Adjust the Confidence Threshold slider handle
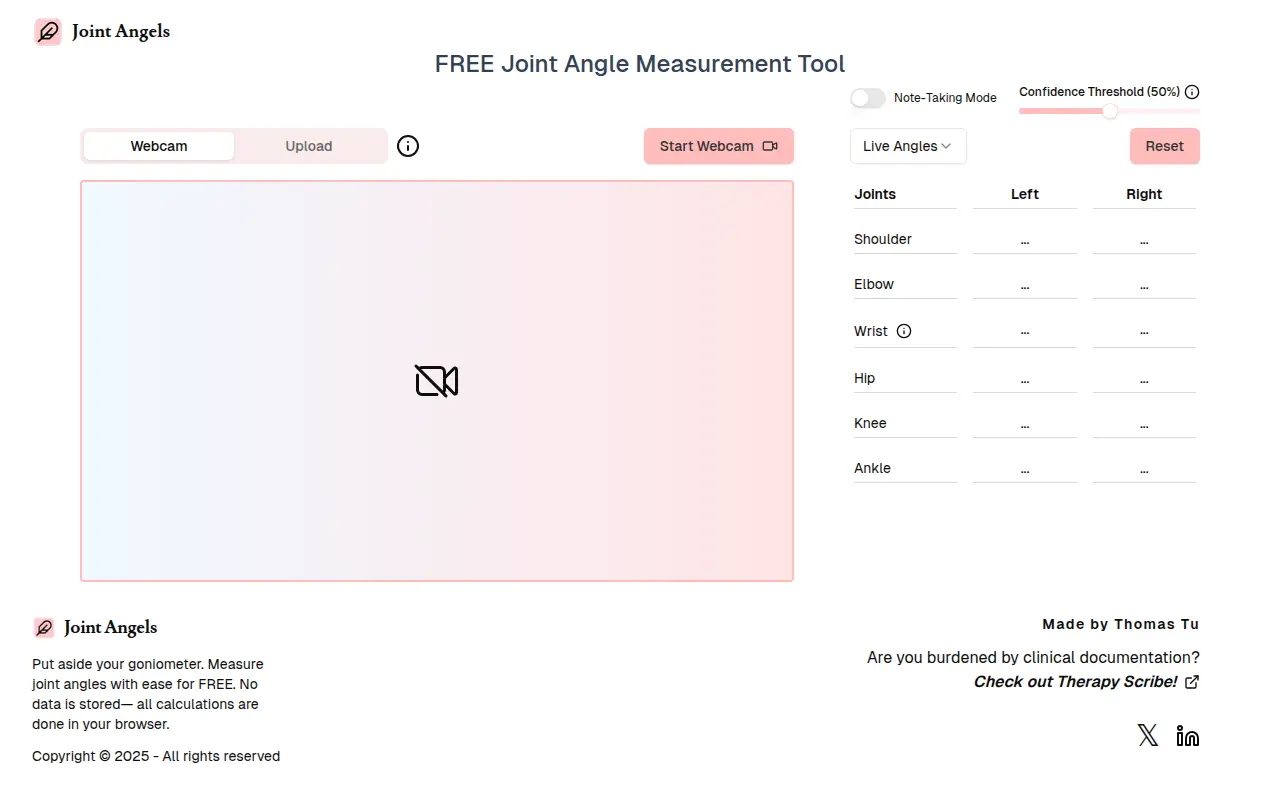The width and height of the screenshot is (1280, 800). point(1110,111)
